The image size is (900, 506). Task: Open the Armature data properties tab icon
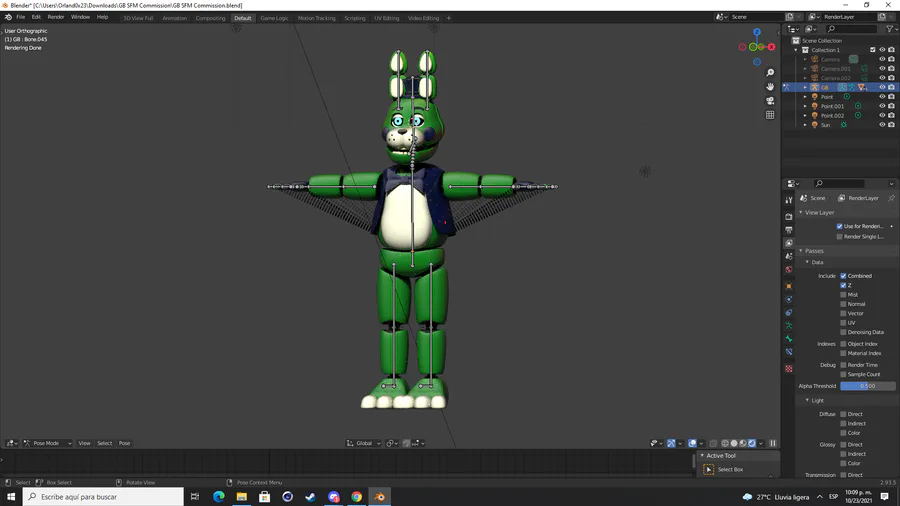(x=789, y=326)
